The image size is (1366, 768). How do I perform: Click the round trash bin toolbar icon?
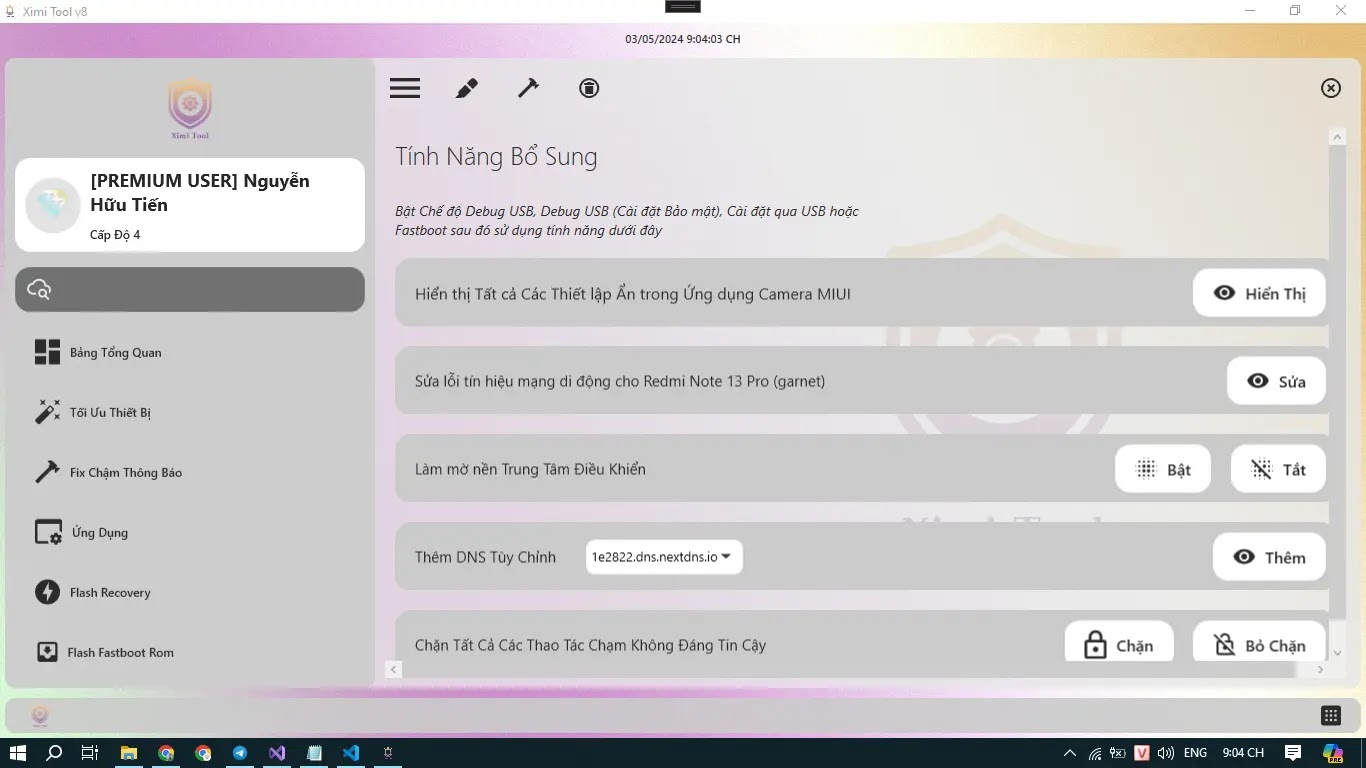(x=589, y=88)
